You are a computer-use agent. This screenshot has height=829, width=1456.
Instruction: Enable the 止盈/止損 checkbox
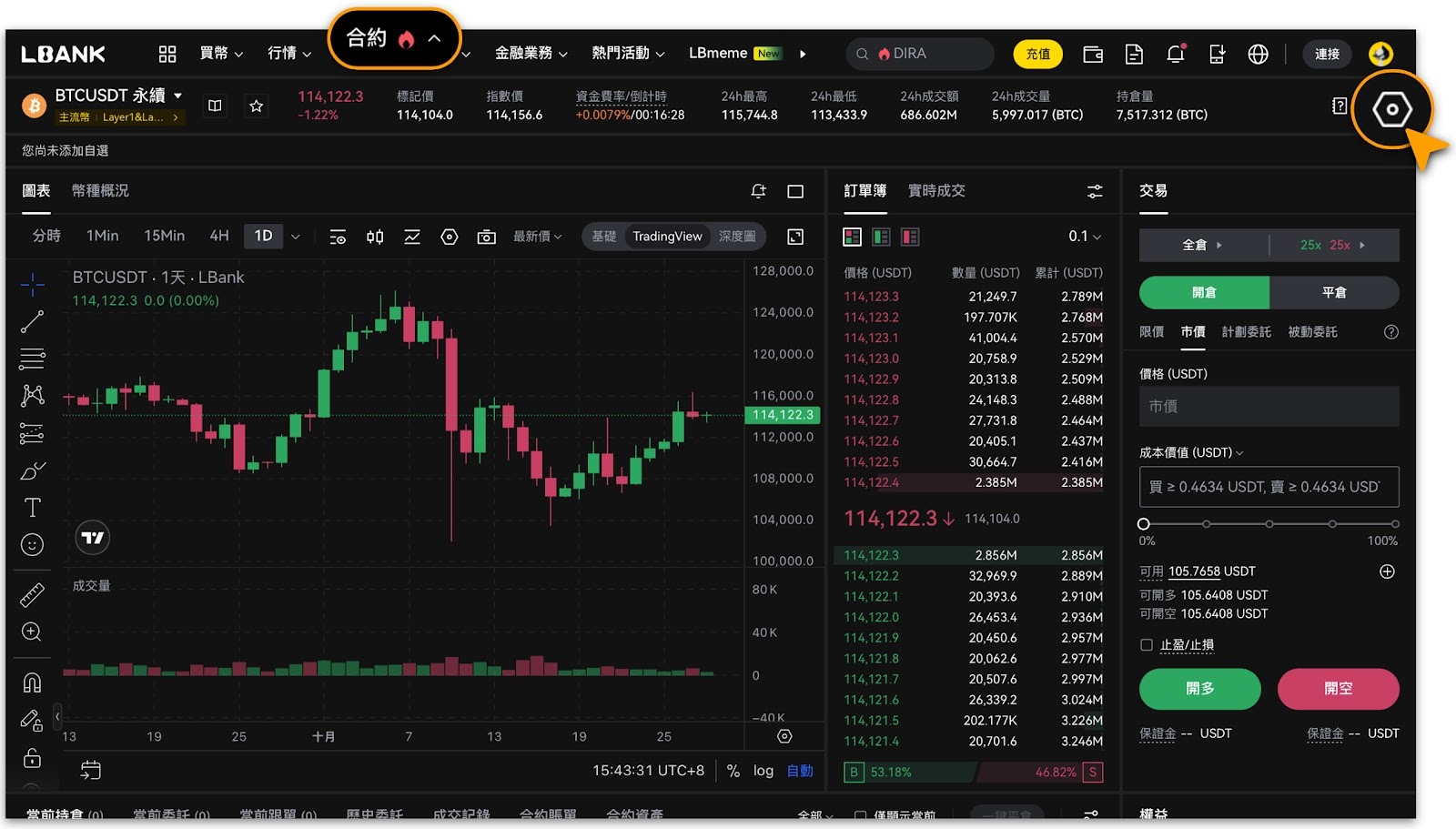click(x=1147, y=645)
